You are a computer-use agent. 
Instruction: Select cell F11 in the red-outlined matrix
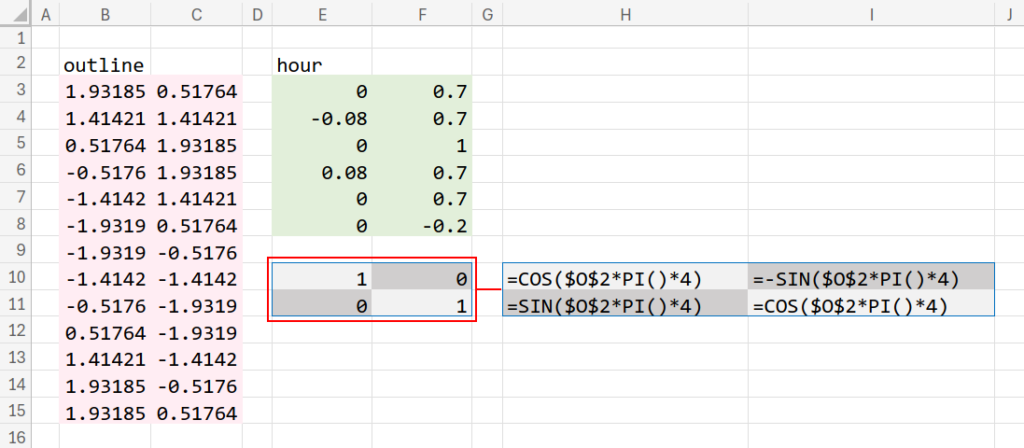point(423,304)
